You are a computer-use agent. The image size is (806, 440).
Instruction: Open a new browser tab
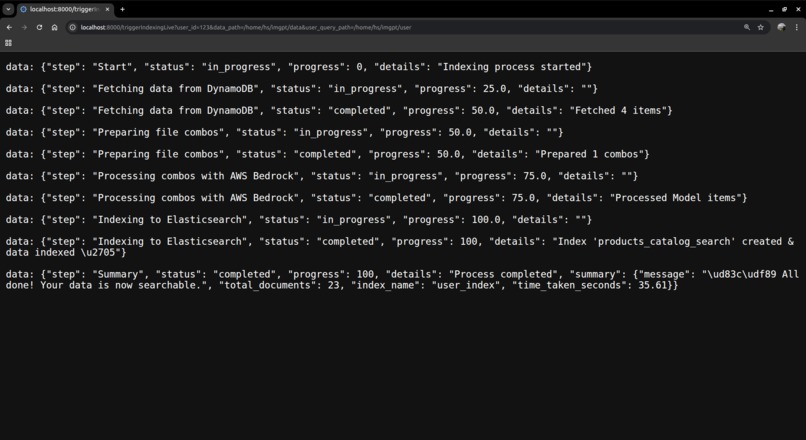click(122, 9)
